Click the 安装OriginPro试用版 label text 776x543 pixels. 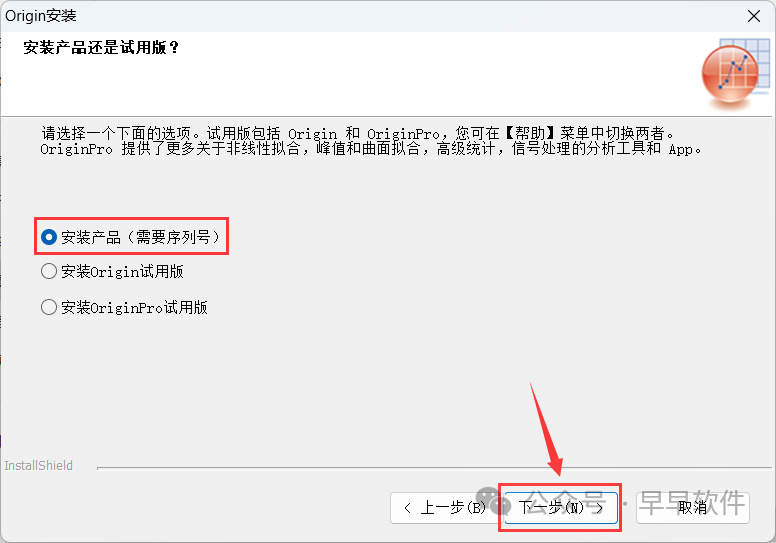click(x=134, y=307)
